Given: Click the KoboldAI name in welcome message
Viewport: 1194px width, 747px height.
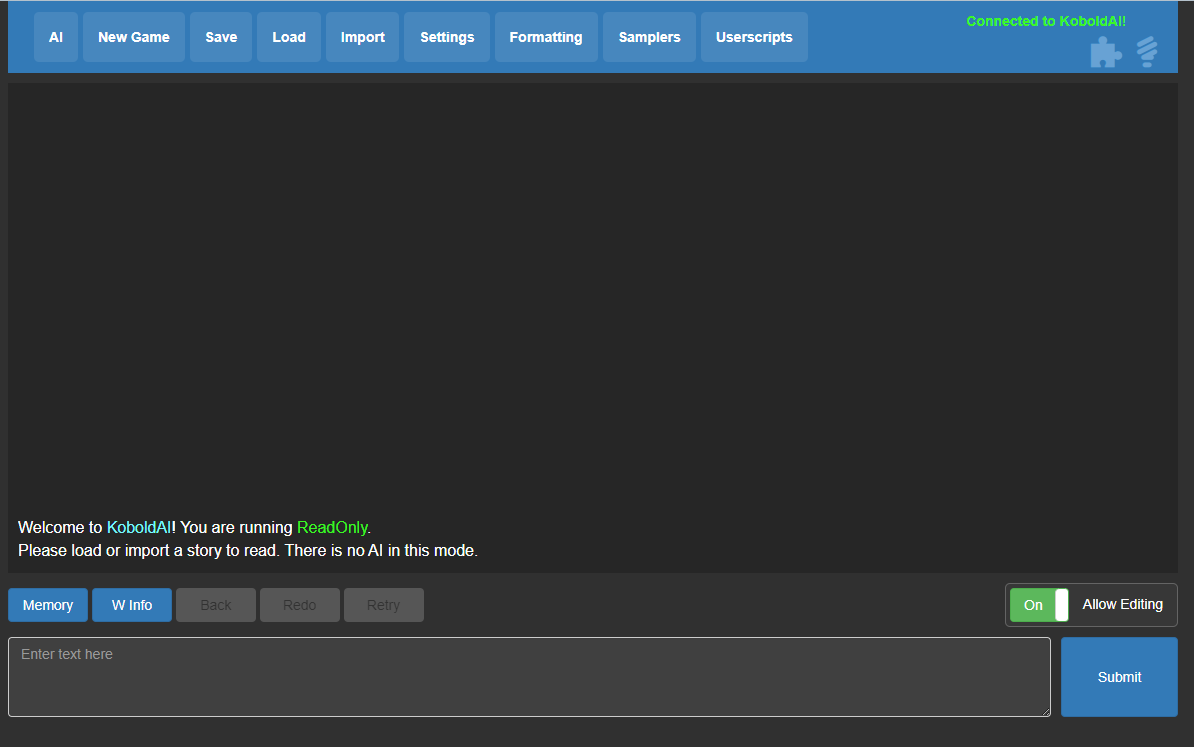Looking at the screenshot, I should (139, 528).
